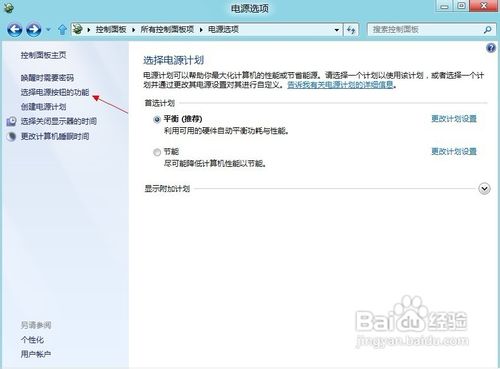Expand arrow after 所有控制面板项 breadcrumb
This screenshot has height=369, width=500.
[x=201, y=30]
